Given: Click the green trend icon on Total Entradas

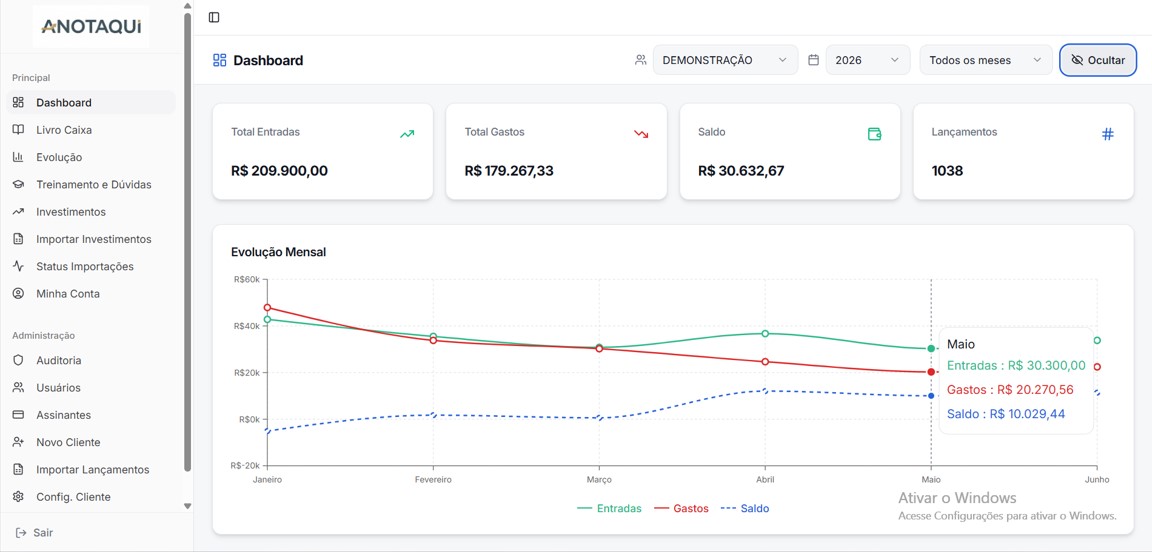Looking at the screenshot, I should [407, 134].
